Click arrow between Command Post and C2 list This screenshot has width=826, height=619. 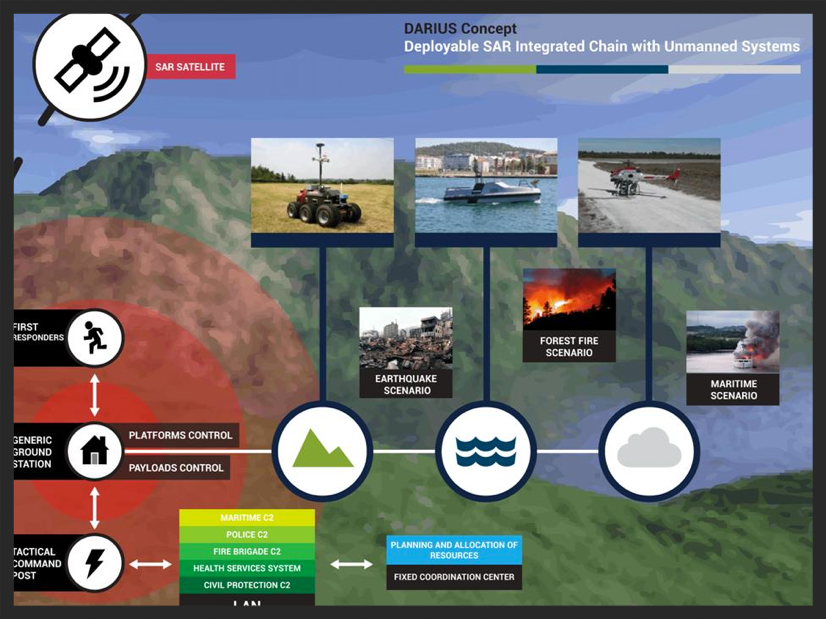(150, 564)
